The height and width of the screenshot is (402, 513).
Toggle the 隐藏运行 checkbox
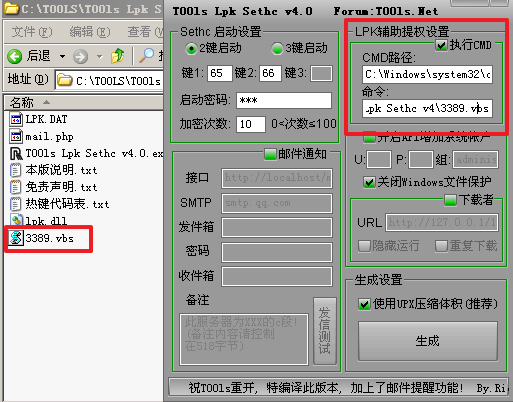point(364,246)
